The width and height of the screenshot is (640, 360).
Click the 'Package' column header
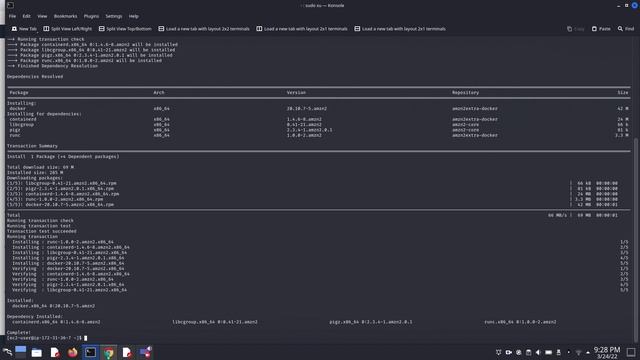pos(19,93)
